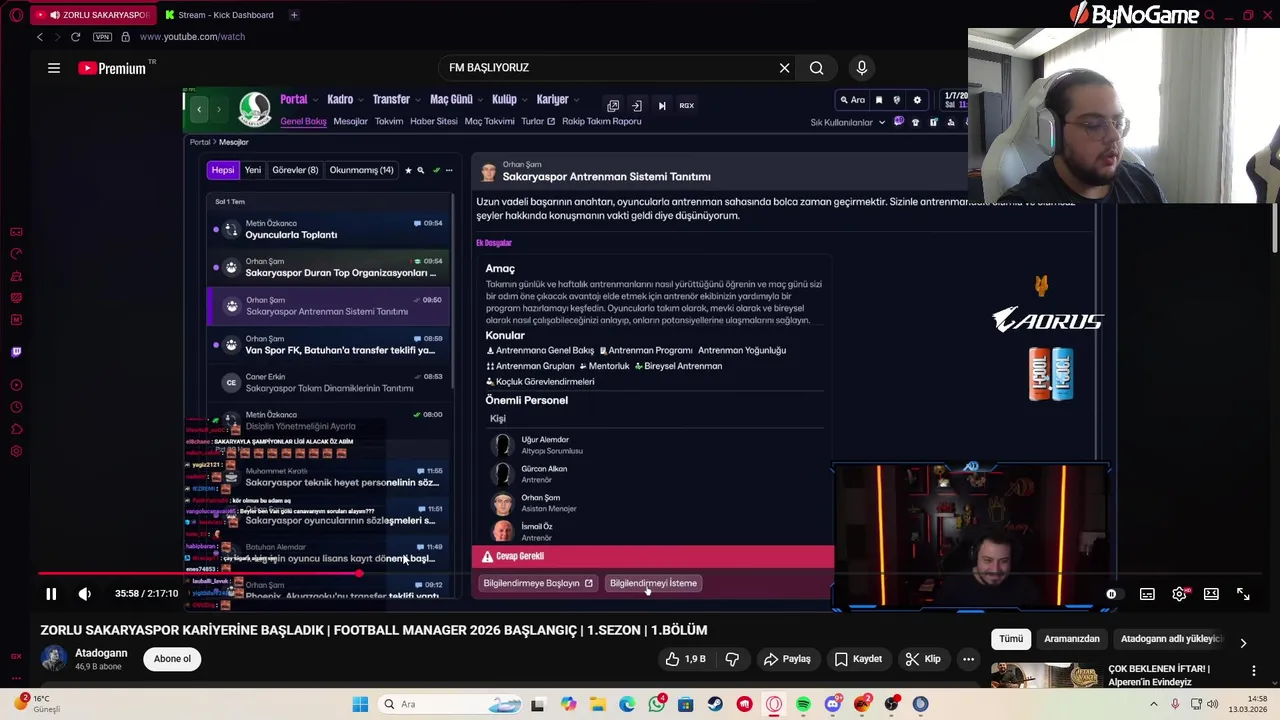Image resolution: width=1280 pixels, height=720 pixels.
Task: Click Bilgilendirmeye Başlayın button
Action: tap(538, 583)
